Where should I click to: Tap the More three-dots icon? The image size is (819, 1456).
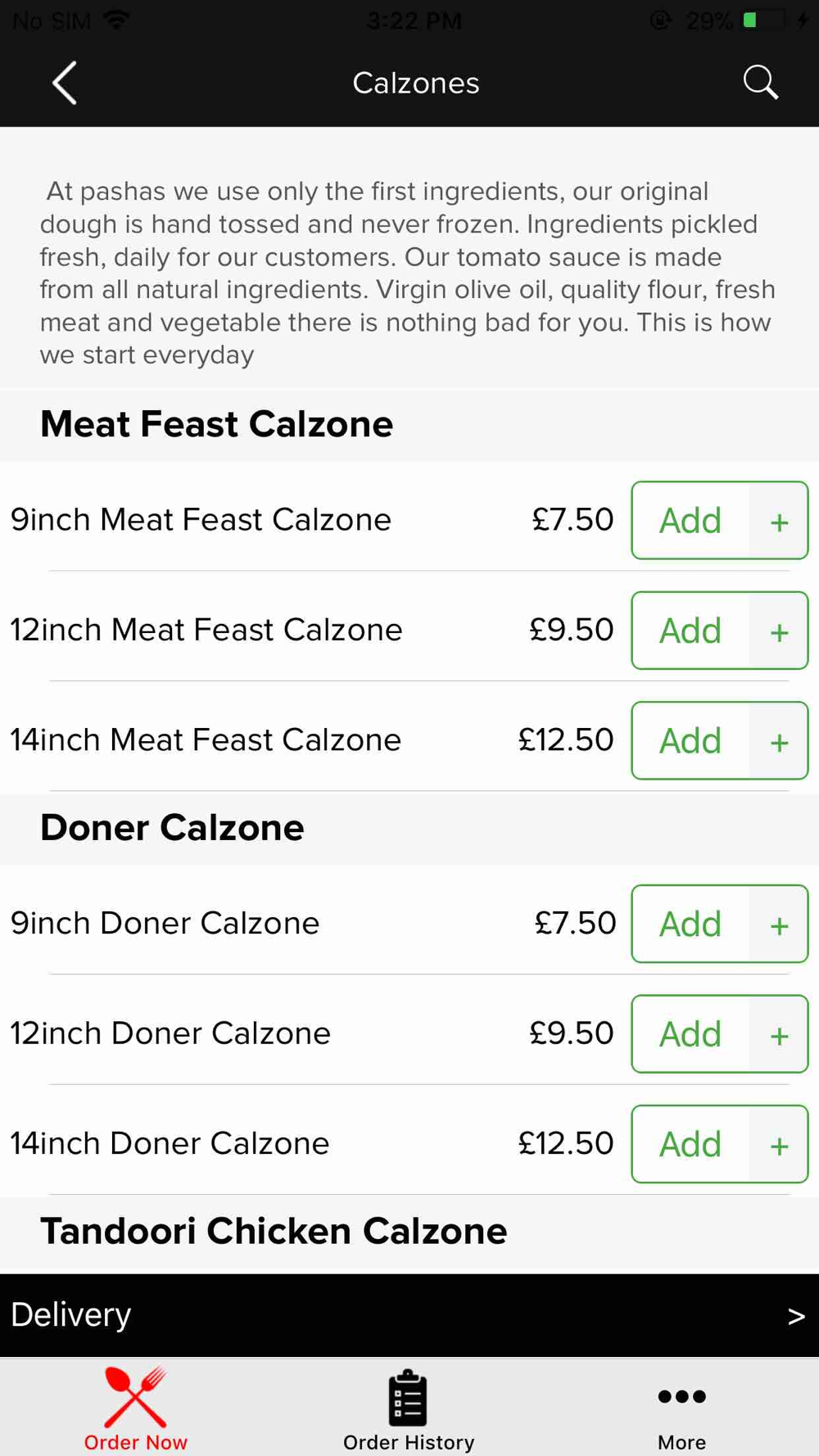click(681, 1397)
